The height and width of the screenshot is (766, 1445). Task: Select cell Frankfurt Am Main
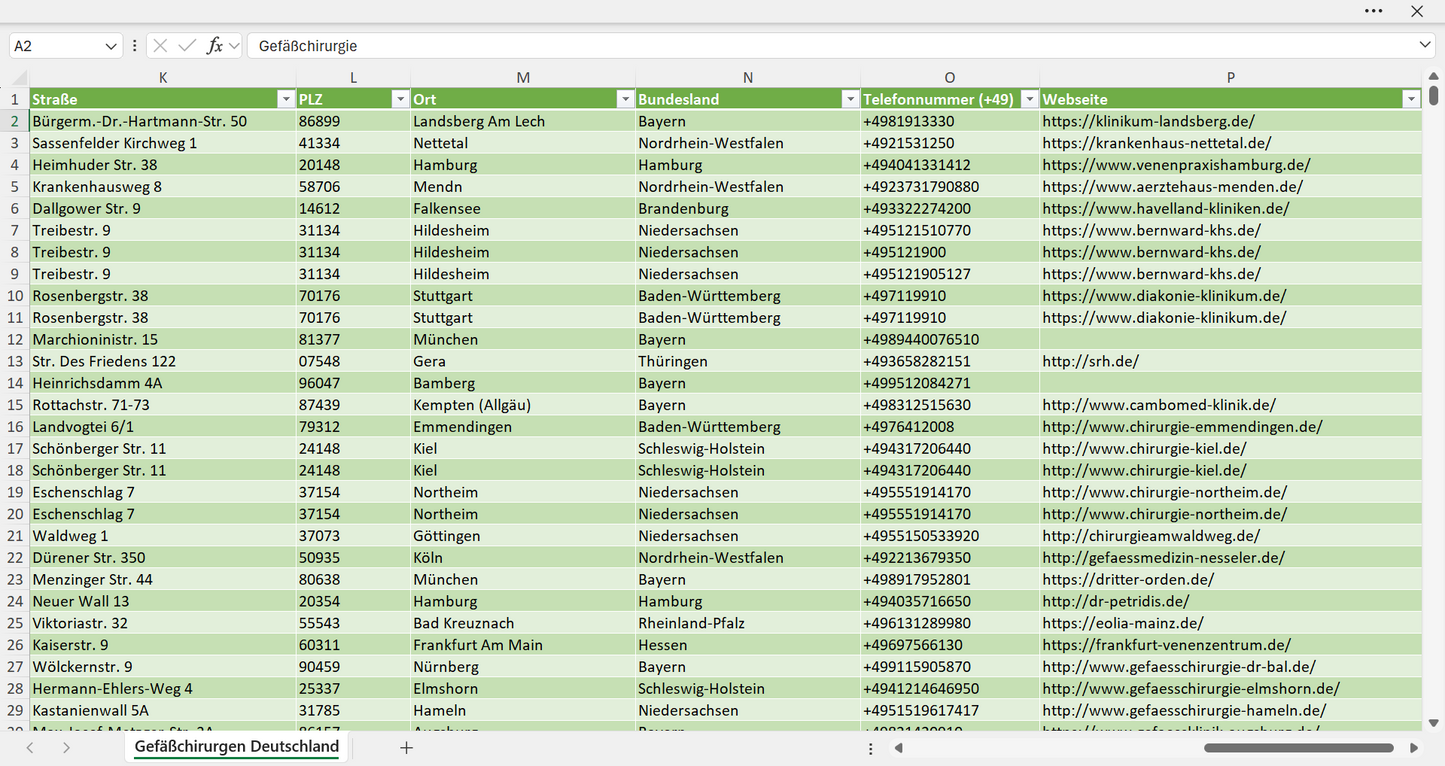pyautogui.click(x=523, y=645)
